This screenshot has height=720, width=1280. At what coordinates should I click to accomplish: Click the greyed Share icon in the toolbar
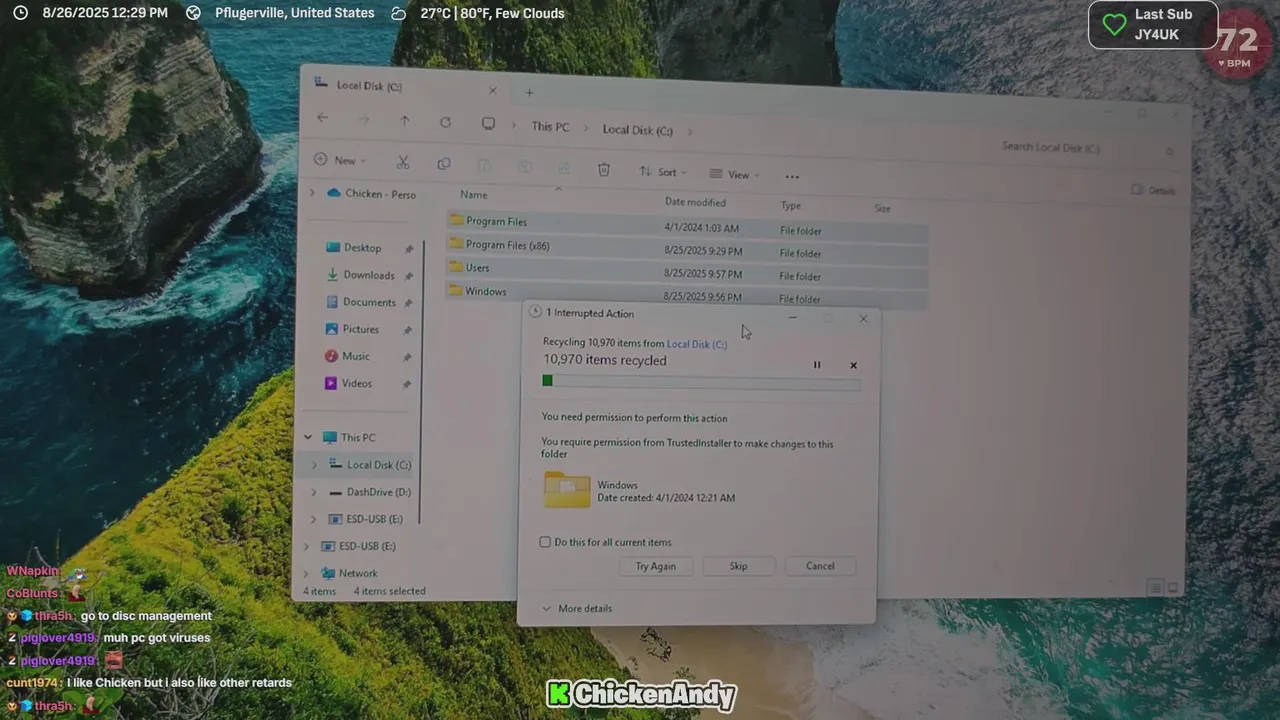(564, 168)
